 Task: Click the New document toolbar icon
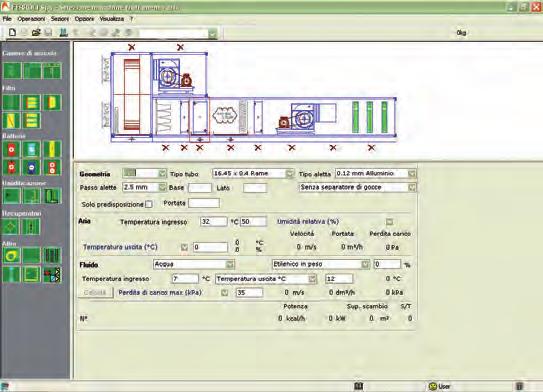click(x=12, y=32)
